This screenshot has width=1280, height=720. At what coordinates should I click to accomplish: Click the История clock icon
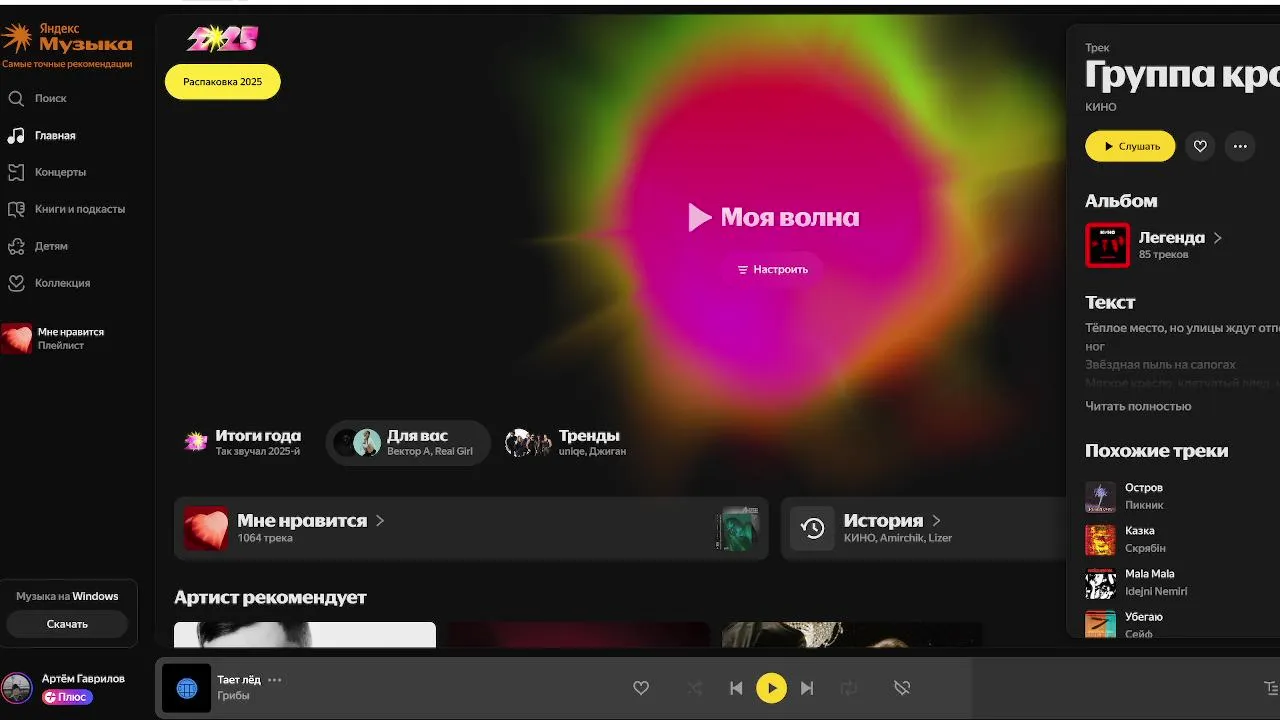coord(812,528)
